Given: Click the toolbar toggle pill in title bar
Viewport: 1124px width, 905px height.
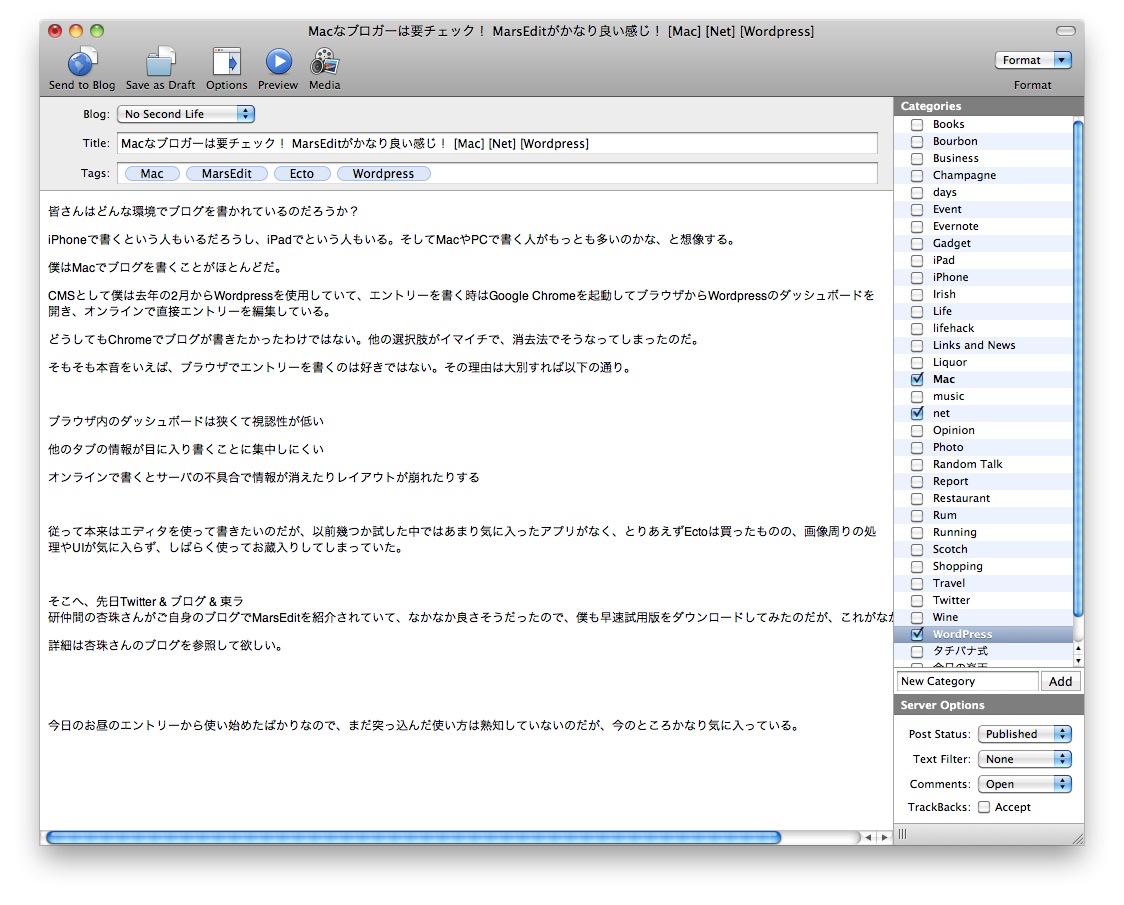Looking at the screenshot, I should coord(1066,31).
